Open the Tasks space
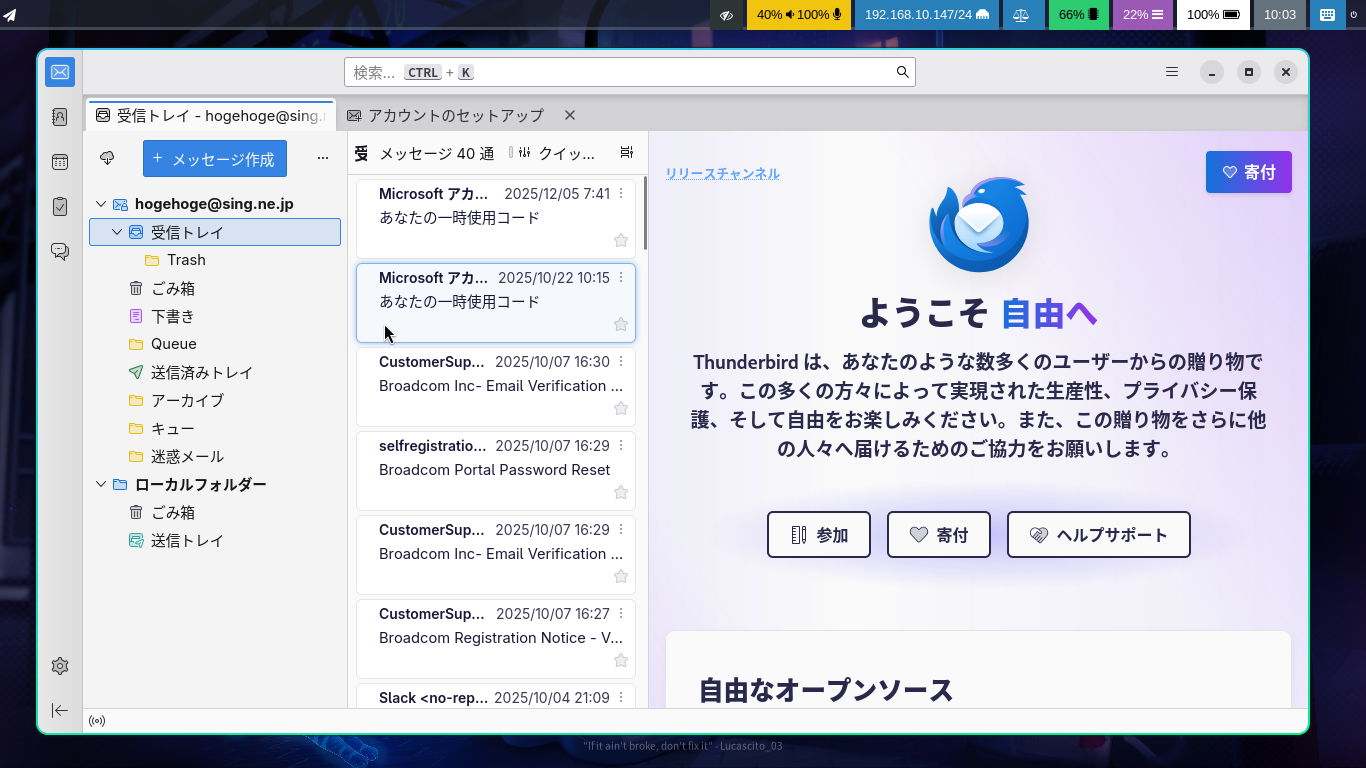The width and height of the screenshot is (1366, 768). (60, 207)
